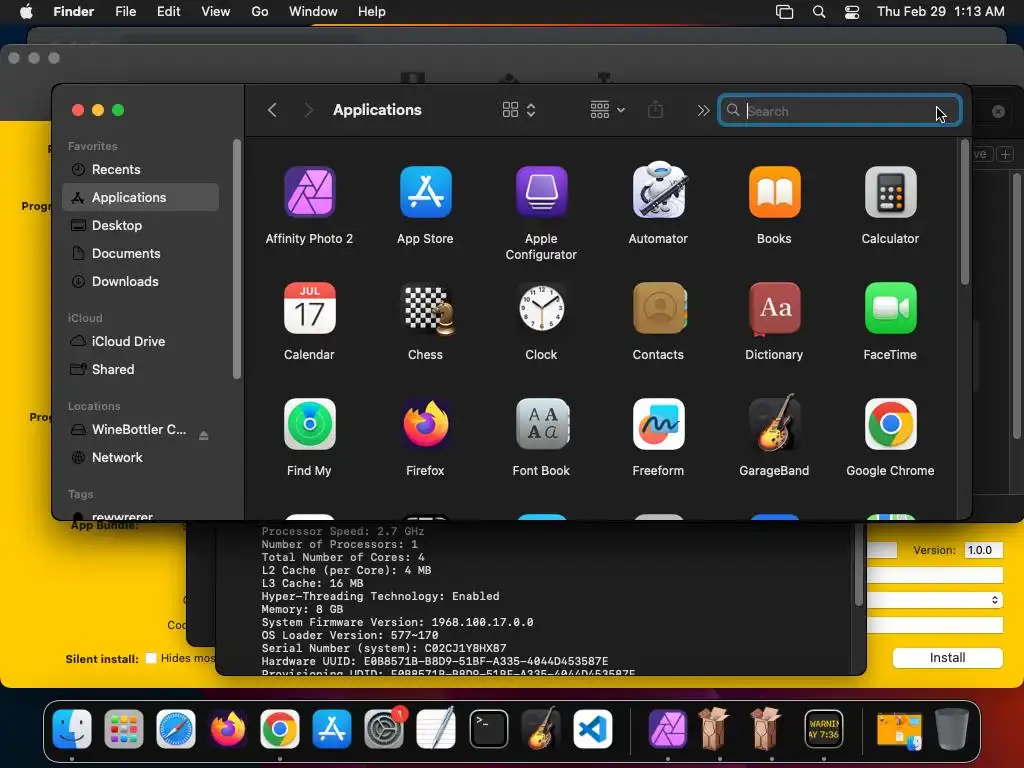Open Trash from the Dock
This screenshot has height=768, width=1024.
[952, 729]
